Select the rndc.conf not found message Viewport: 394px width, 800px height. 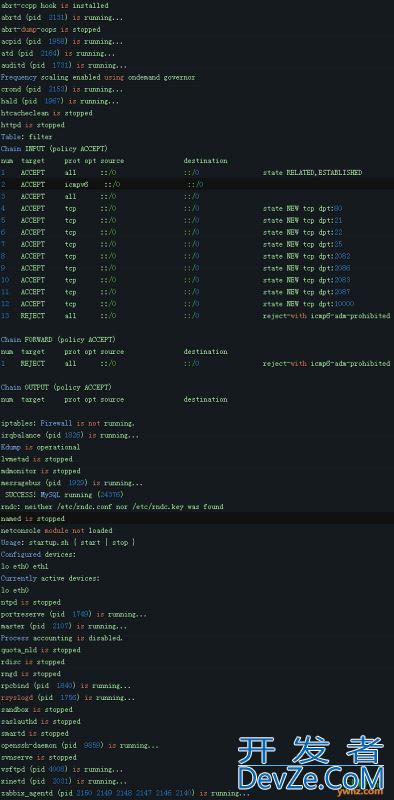(x=112, y=507)
